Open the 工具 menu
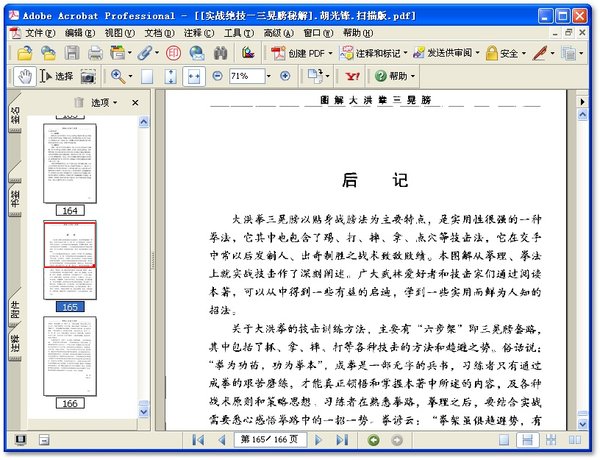 [x=236, y=32]
